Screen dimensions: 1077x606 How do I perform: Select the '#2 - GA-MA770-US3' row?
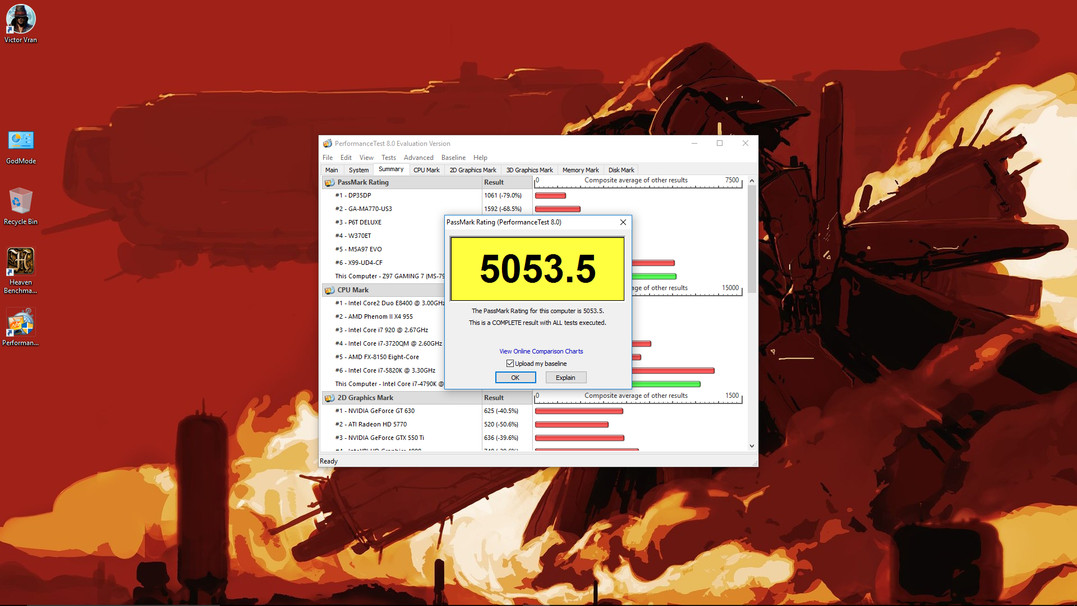tap(402, 209)
